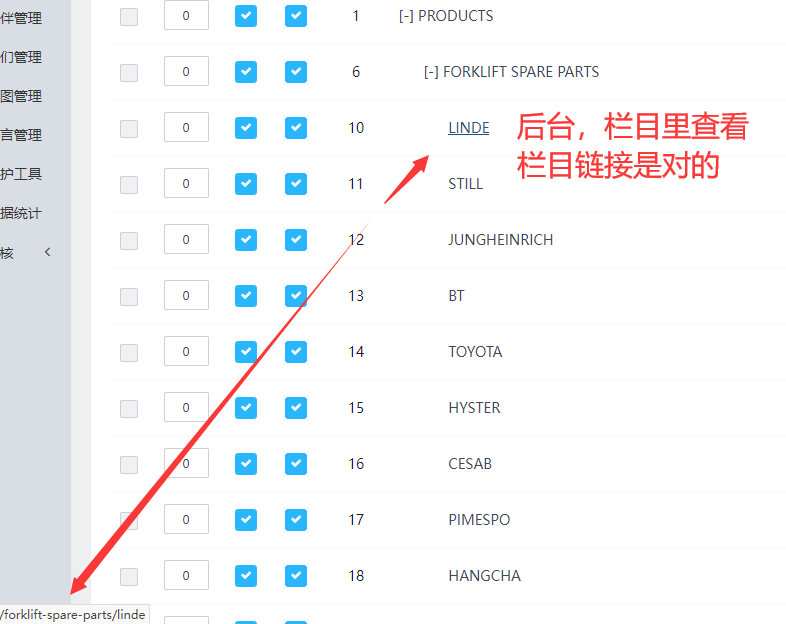786x624 pixels.
Task: Tick the grey select checkbox for PRODUCTS
Action: 129,17
